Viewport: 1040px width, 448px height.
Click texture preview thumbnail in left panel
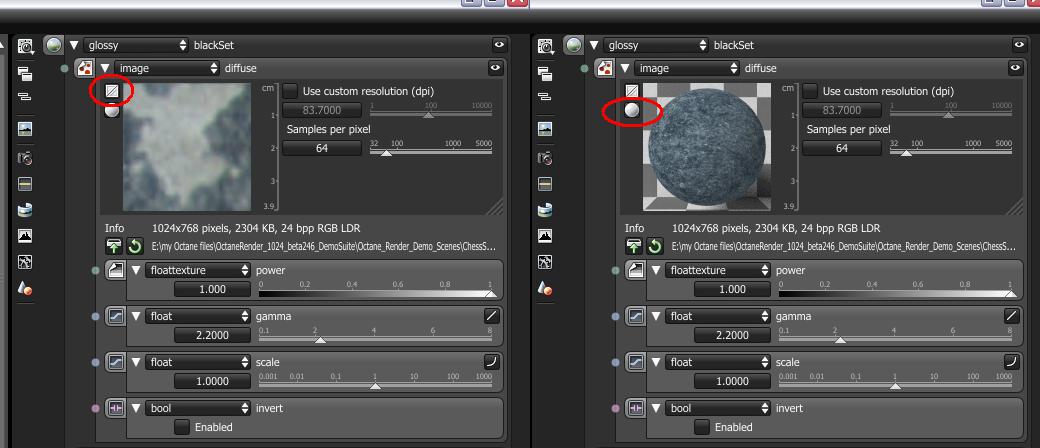(x=187, y=147)
